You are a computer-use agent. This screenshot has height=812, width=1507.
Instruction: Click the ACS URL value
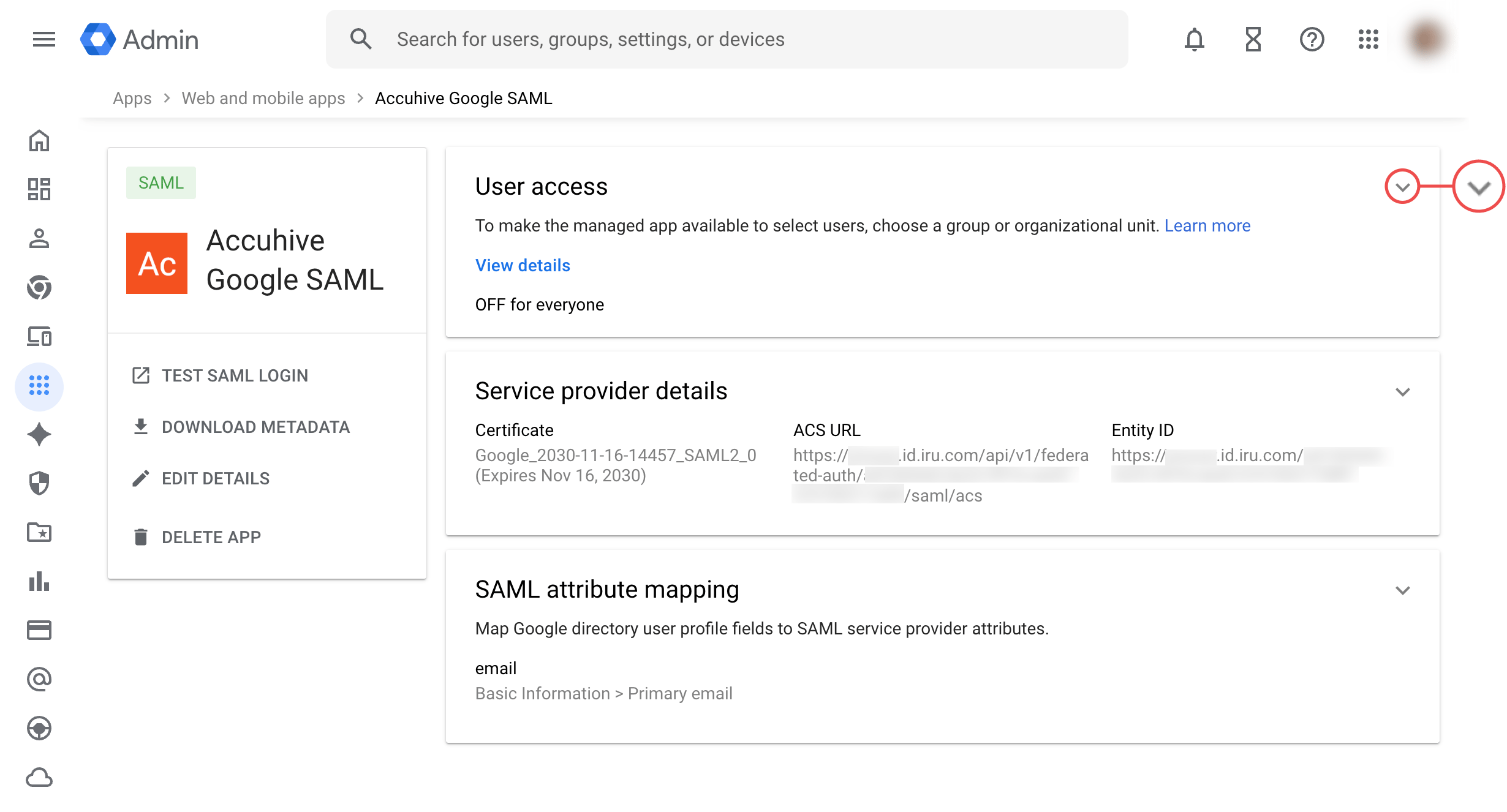click(941, 475)
